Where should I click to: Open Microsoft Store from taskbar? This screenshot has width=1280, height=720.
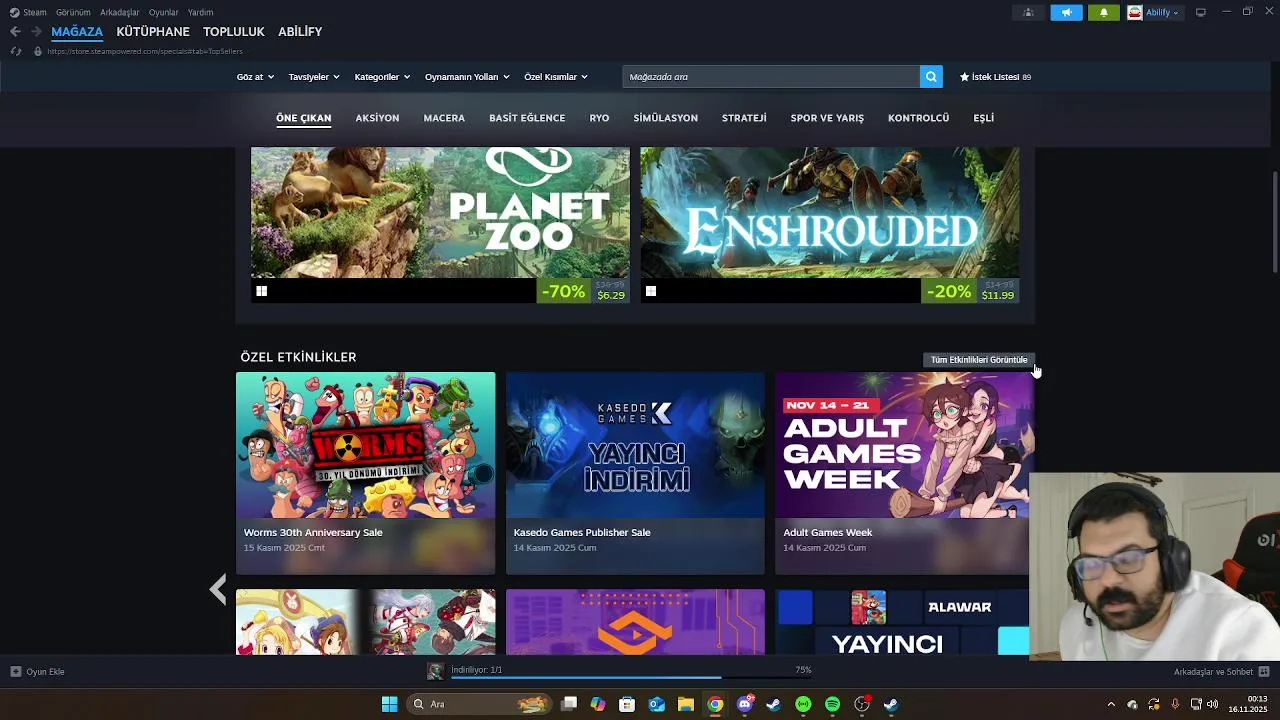pos(627,704)
